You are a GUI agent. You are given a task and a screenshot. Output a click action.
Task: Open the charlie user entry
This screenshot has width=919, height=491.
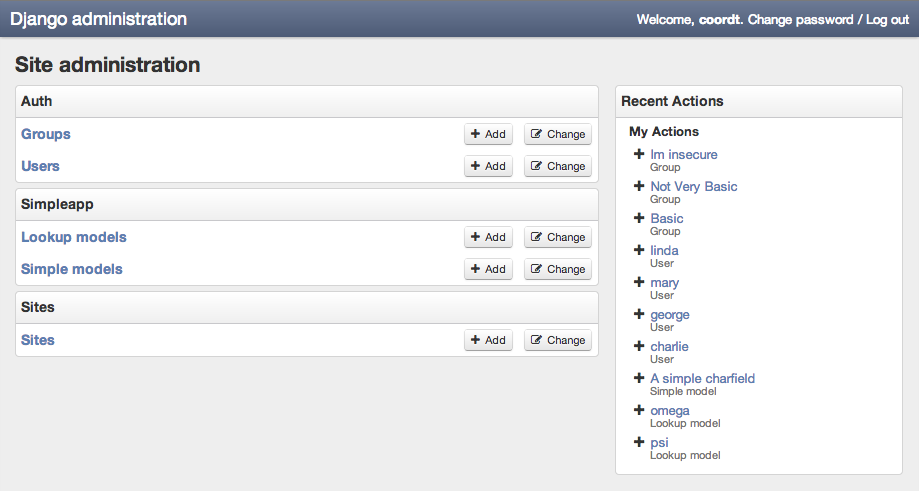tap(669, 346)
